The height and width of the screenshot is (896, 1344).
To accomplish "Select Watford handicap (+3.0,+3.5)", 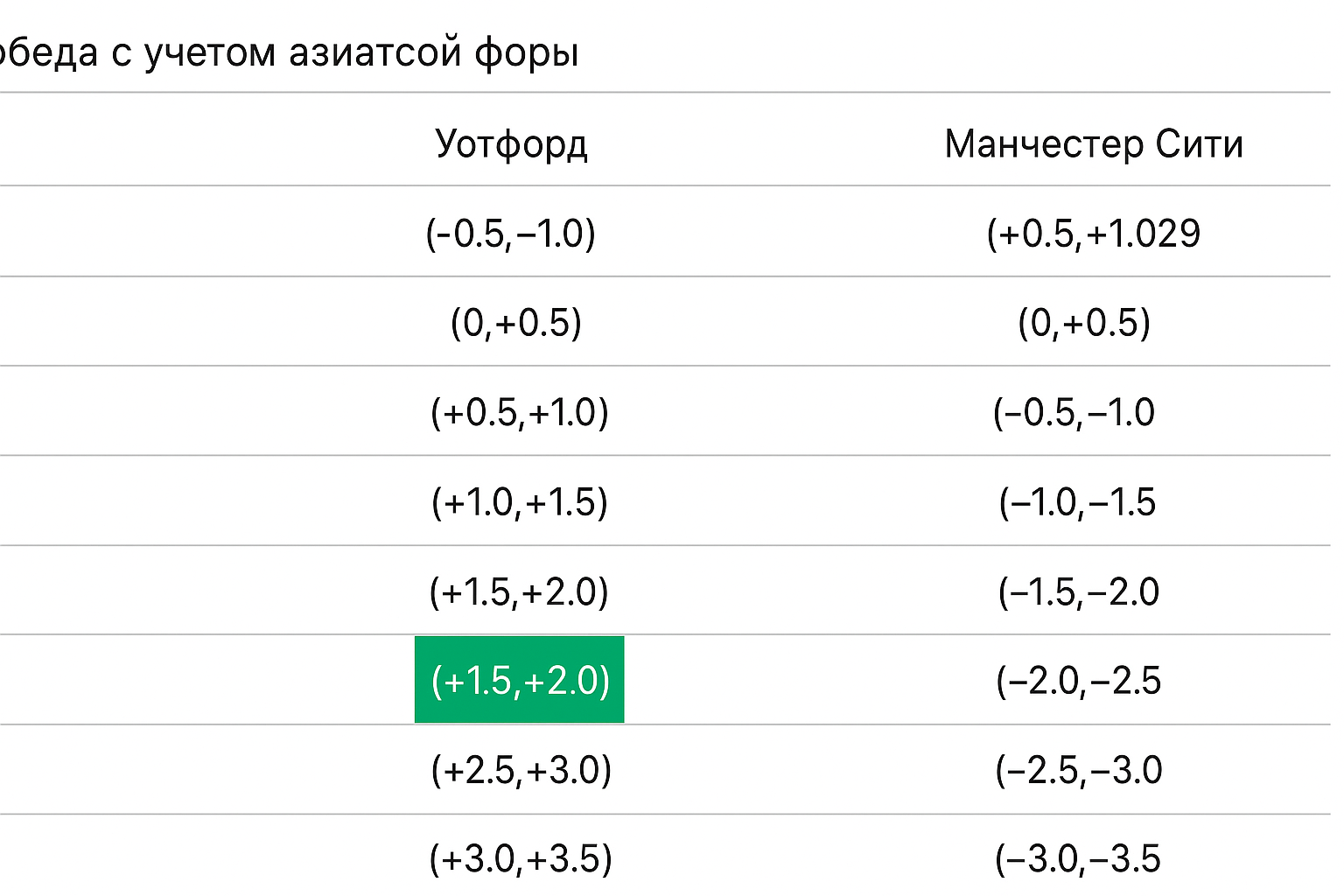I will pos(521,858).
